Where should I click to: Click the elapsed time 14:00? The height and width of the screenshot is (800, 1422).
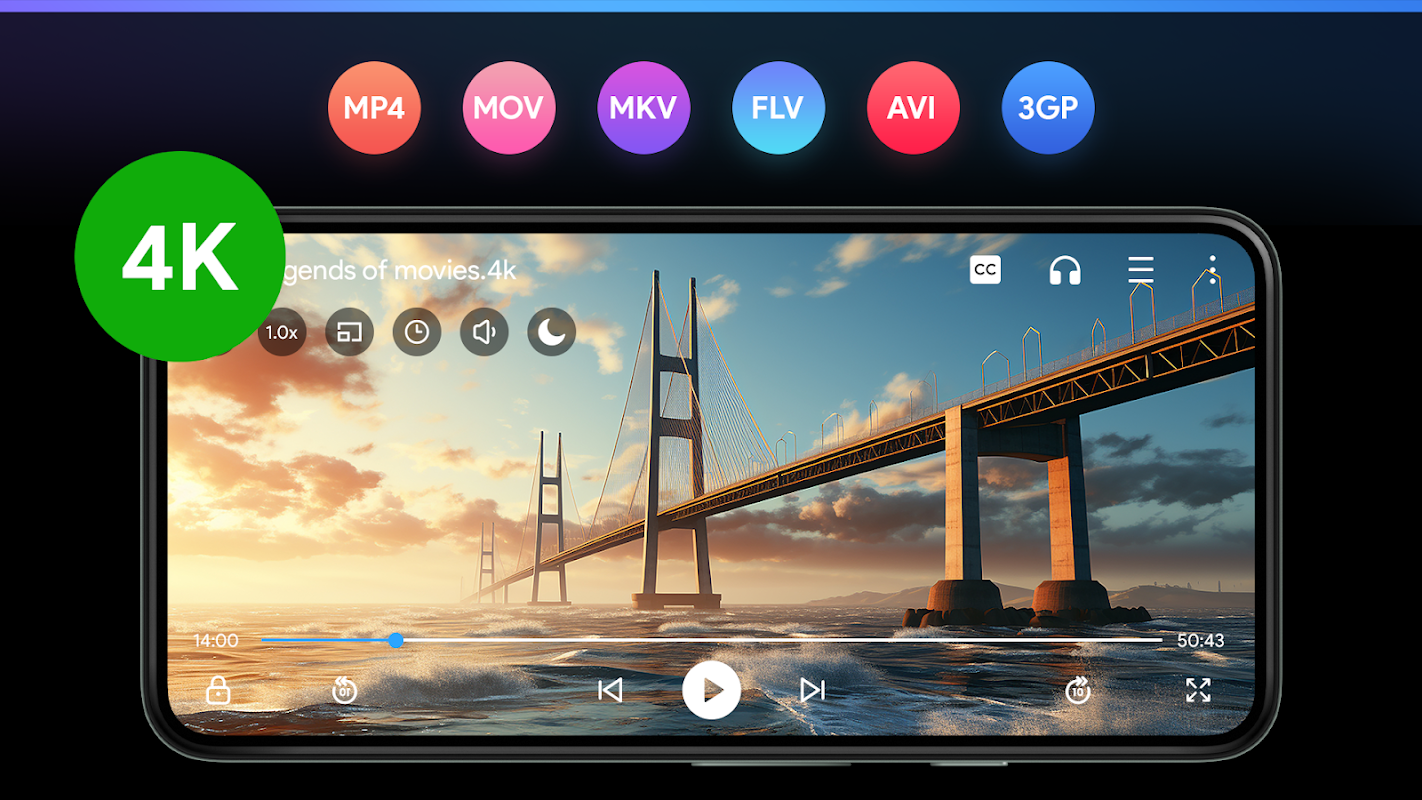[216, 641]
